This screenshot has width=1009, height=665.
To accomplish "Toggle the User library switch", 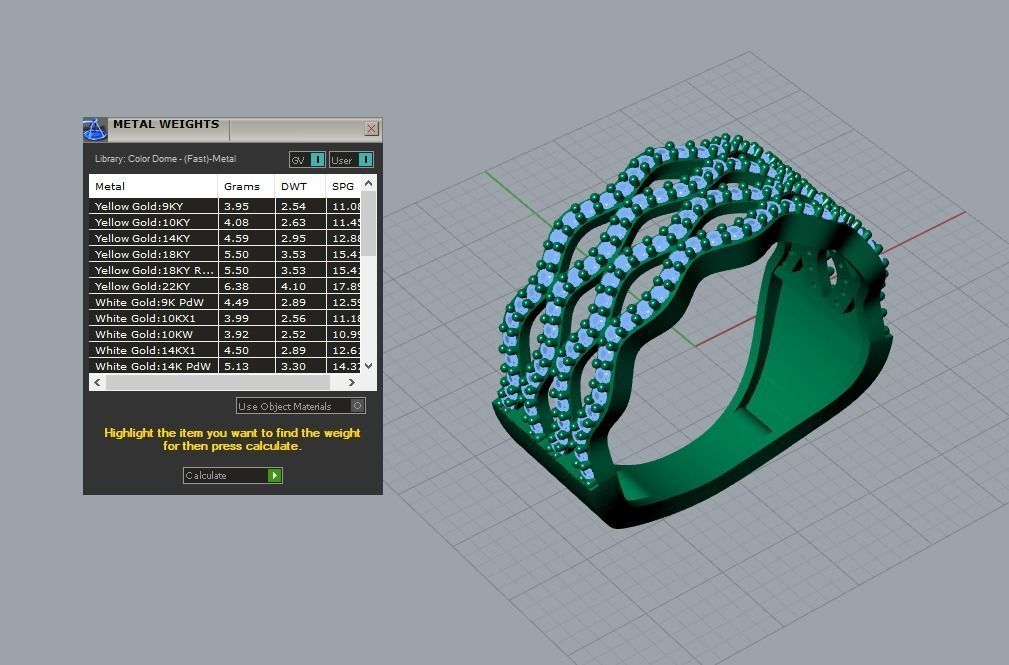I will pos(351,160).
